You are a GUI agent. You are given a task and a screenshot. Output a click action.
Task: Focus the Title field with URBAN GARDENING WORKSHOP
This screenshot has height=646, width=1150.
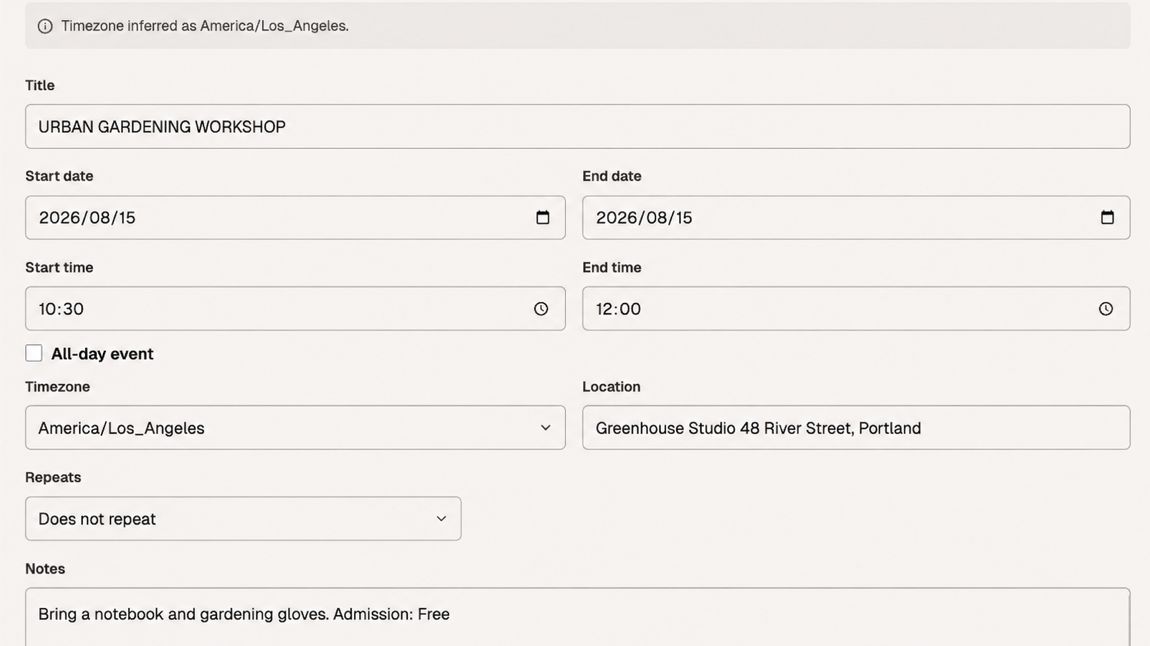point(577,126)
